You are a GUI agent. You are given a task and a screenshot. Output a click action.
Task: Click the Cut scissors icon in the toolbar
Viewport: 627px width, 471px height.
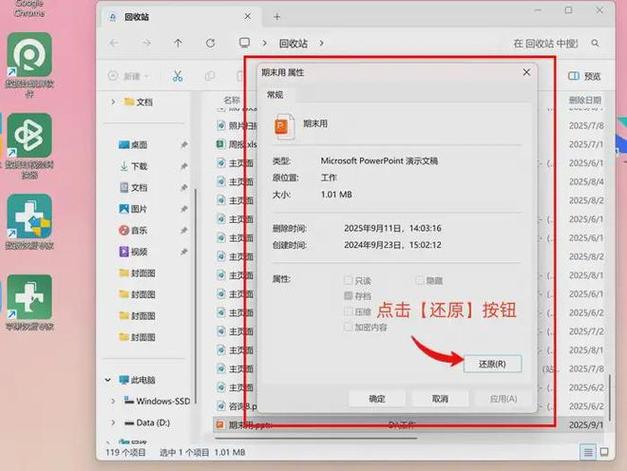click(178, 76)
